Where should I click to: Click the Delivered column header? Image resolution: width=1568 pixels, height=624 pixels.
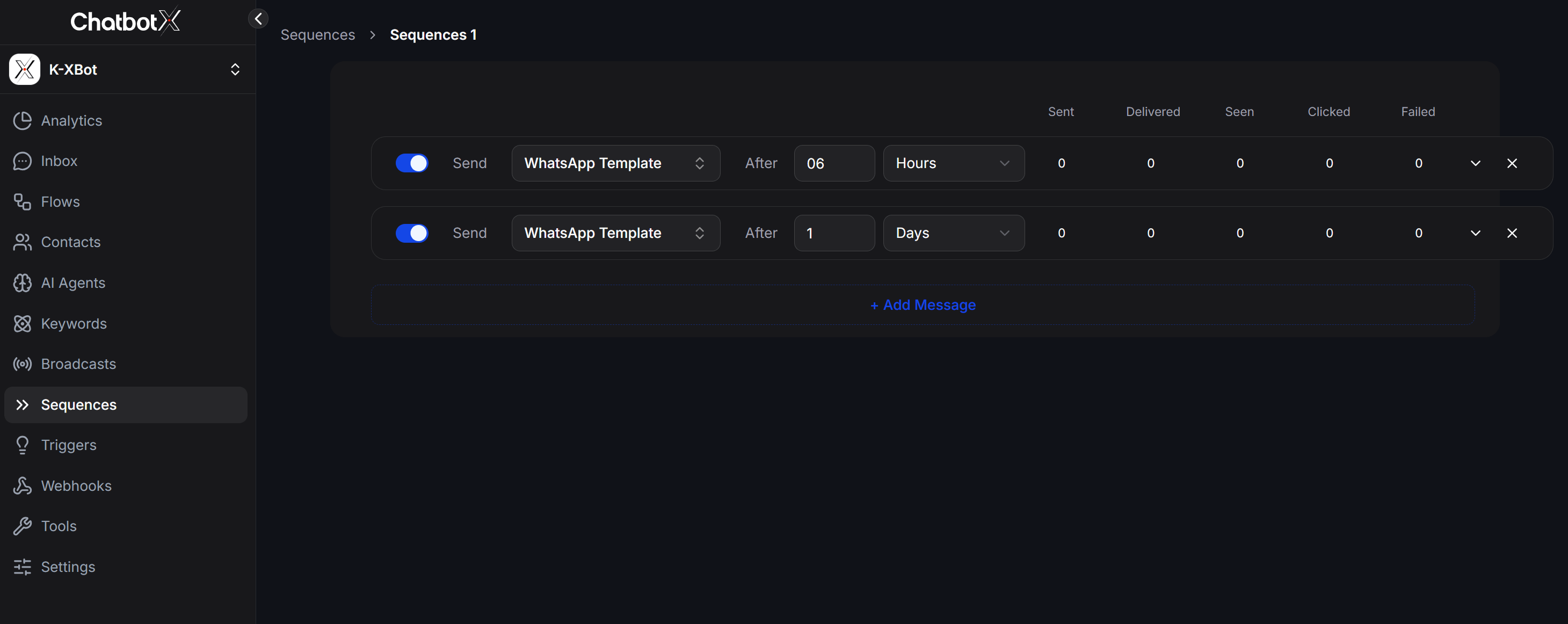(x=1152, y=112)
